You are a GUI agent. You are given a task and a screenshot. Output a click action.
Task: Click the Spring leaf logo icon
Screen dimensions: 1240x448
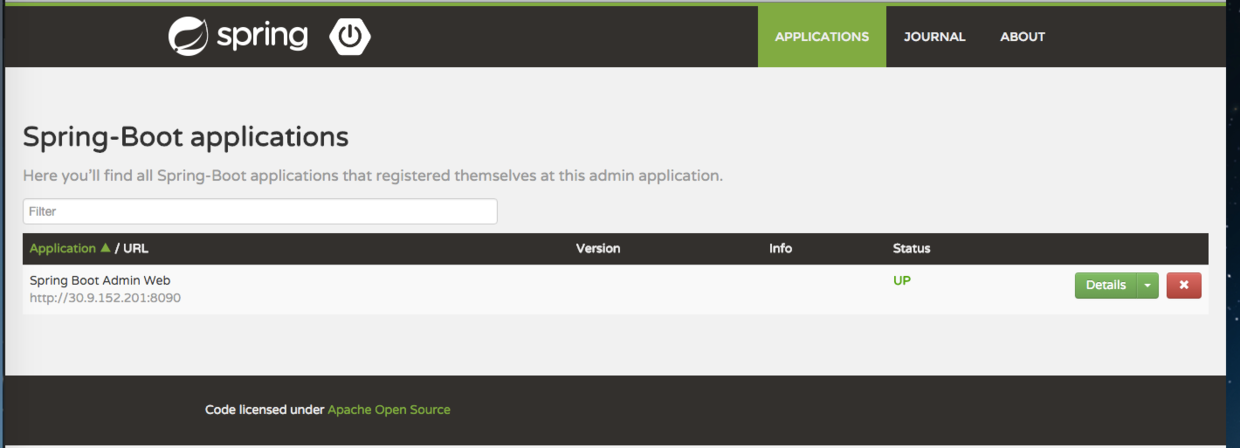[x=188, y=37]
